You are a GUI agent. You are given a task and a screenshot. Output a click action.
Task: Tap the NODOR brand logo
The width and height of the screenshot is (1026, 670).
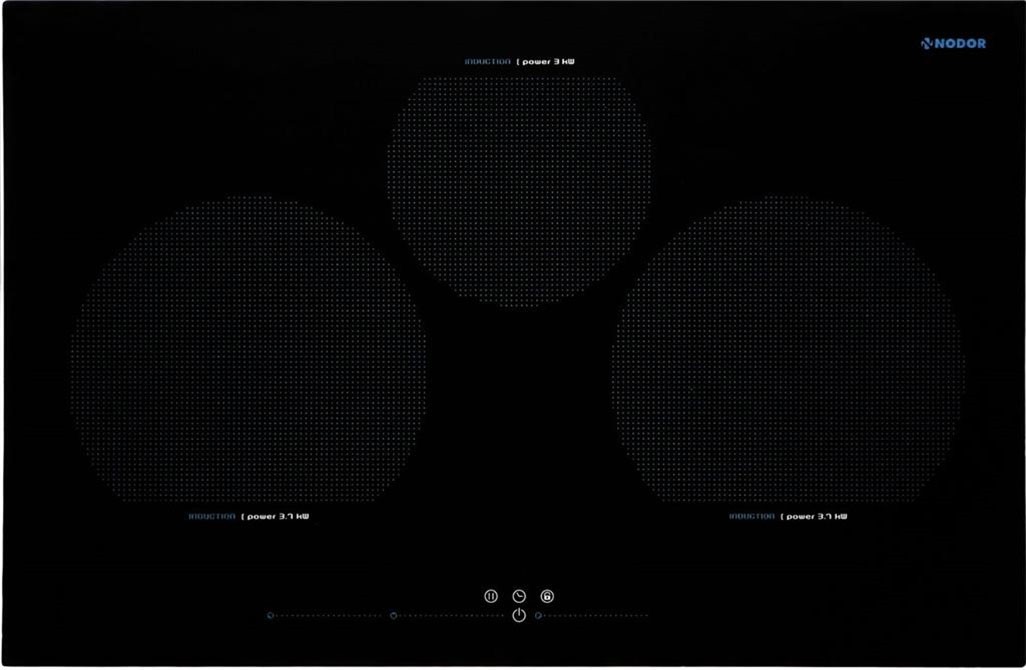click(x=954, y=43)
